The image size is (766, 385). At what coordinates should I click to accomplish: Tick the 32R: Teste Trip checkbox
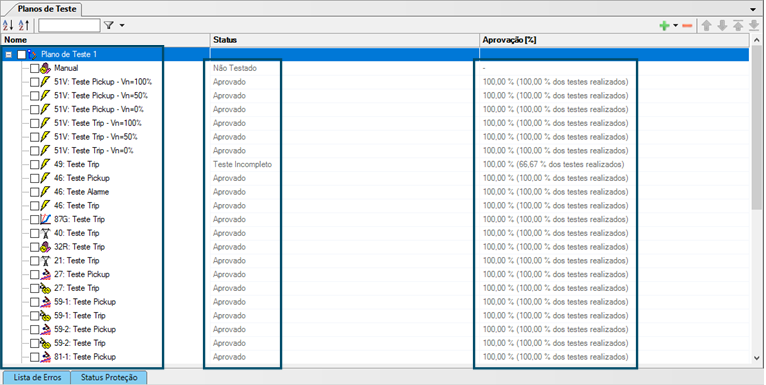(34, 247)
